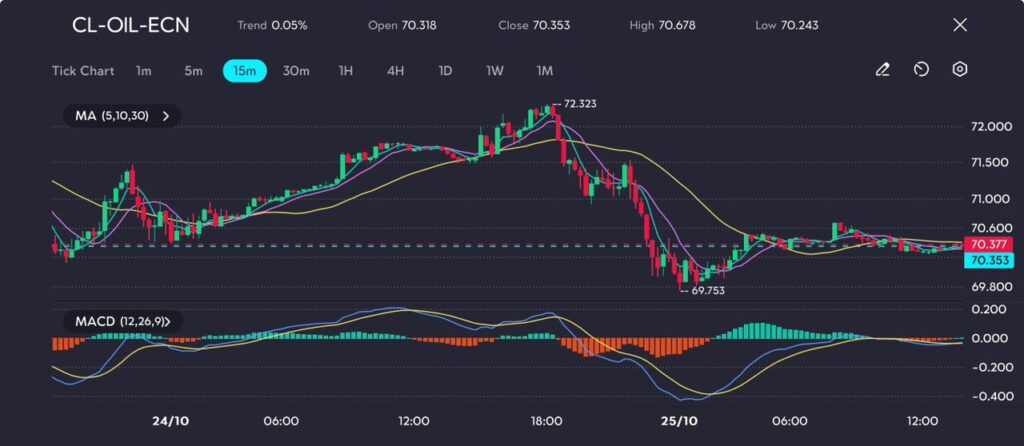Expand the MA (5,10,30) indicator settings
The height and width of the screenshot is (446, 1024).
click(166, 116)
